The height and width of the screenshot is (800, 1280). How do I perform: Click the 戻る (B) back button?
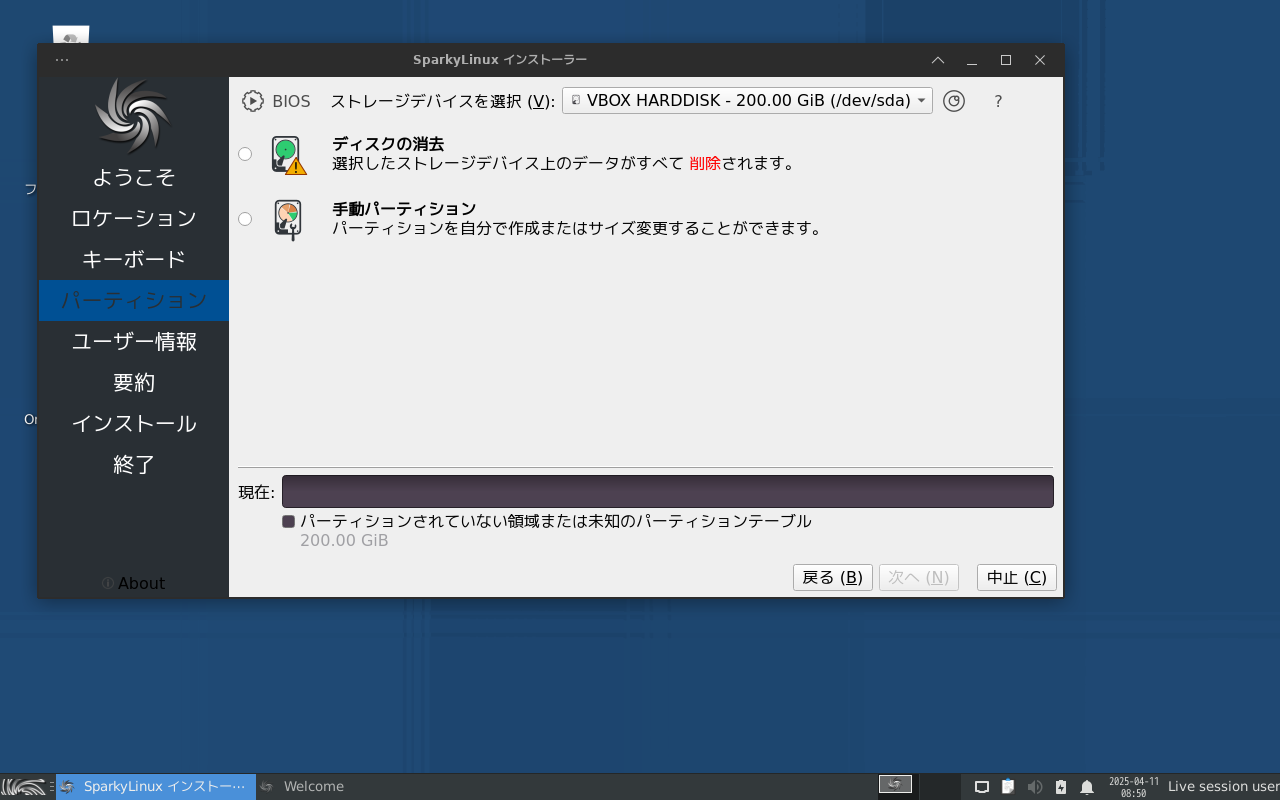833,578
